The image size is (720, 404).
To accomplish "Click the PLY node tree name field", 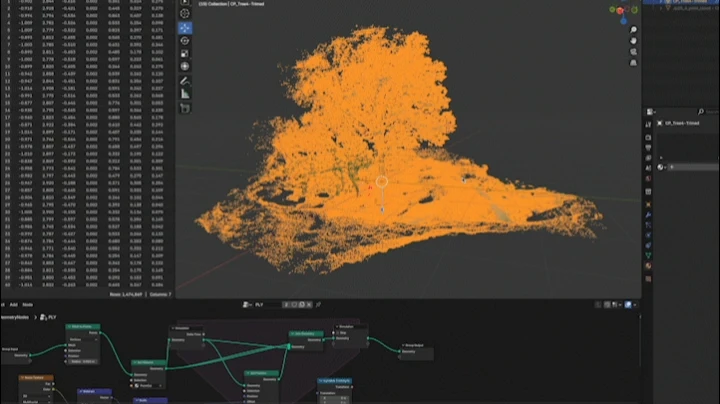I will pos(267,304).
